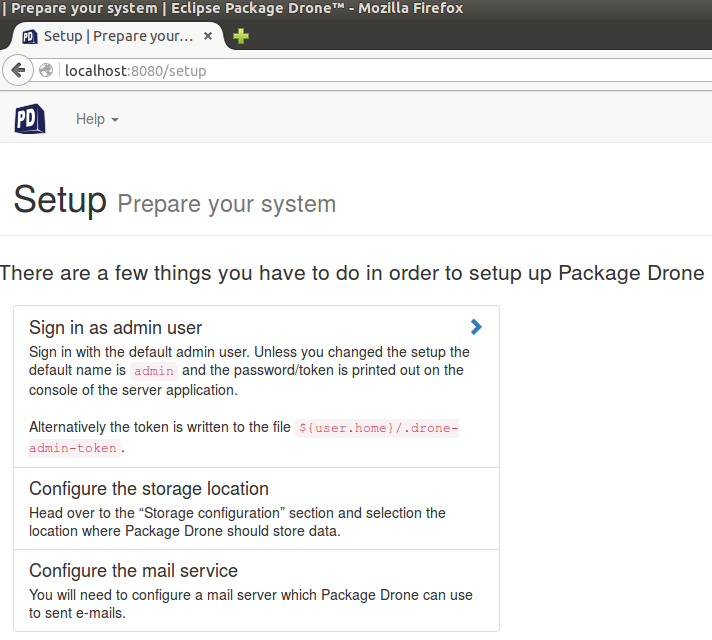Open a new tab with green plus
This screenshot has height=640, width=712.
click(x=241, y=36)
